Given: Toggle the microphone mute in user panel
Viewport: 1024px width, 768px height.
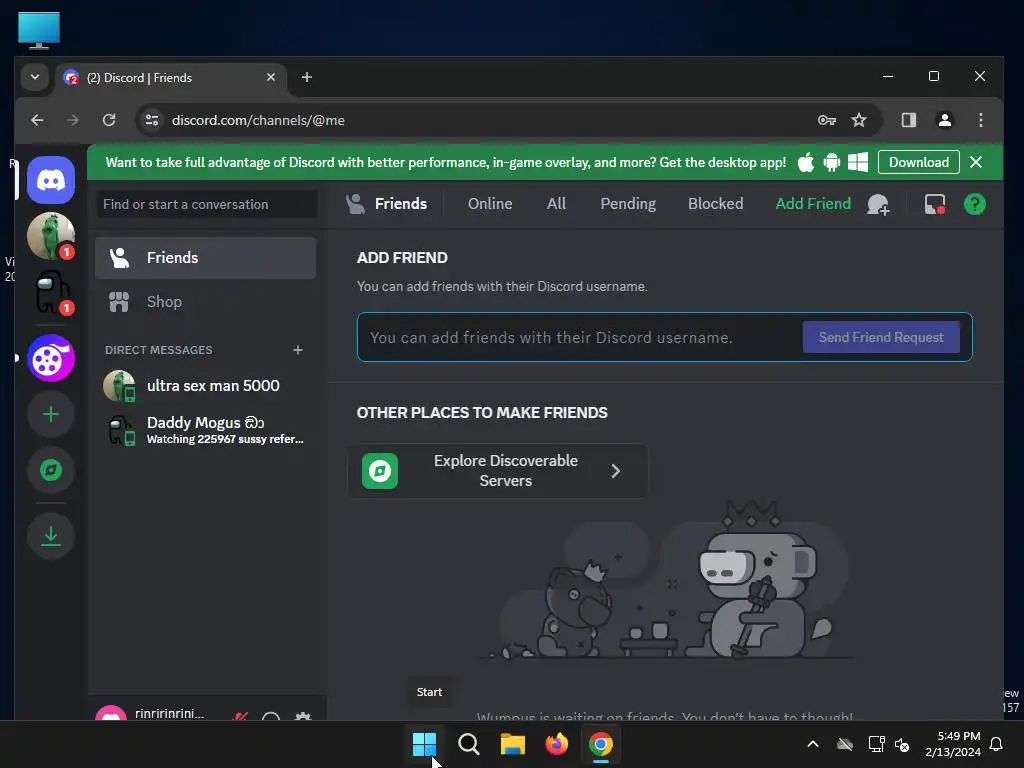Looking at the screenshot, I should click(x=240, y=716).
